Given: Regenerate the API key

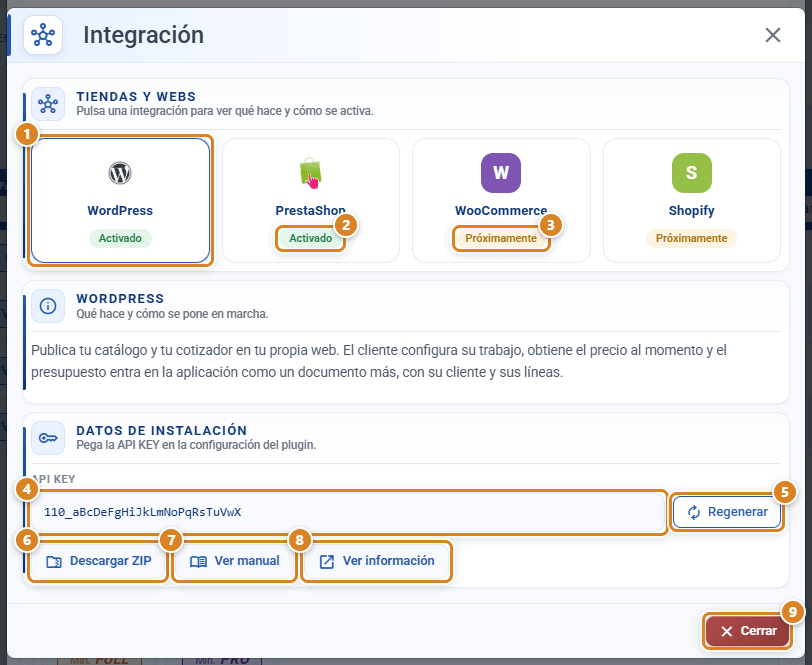Looking at the screenshot, I should (727, 512).
